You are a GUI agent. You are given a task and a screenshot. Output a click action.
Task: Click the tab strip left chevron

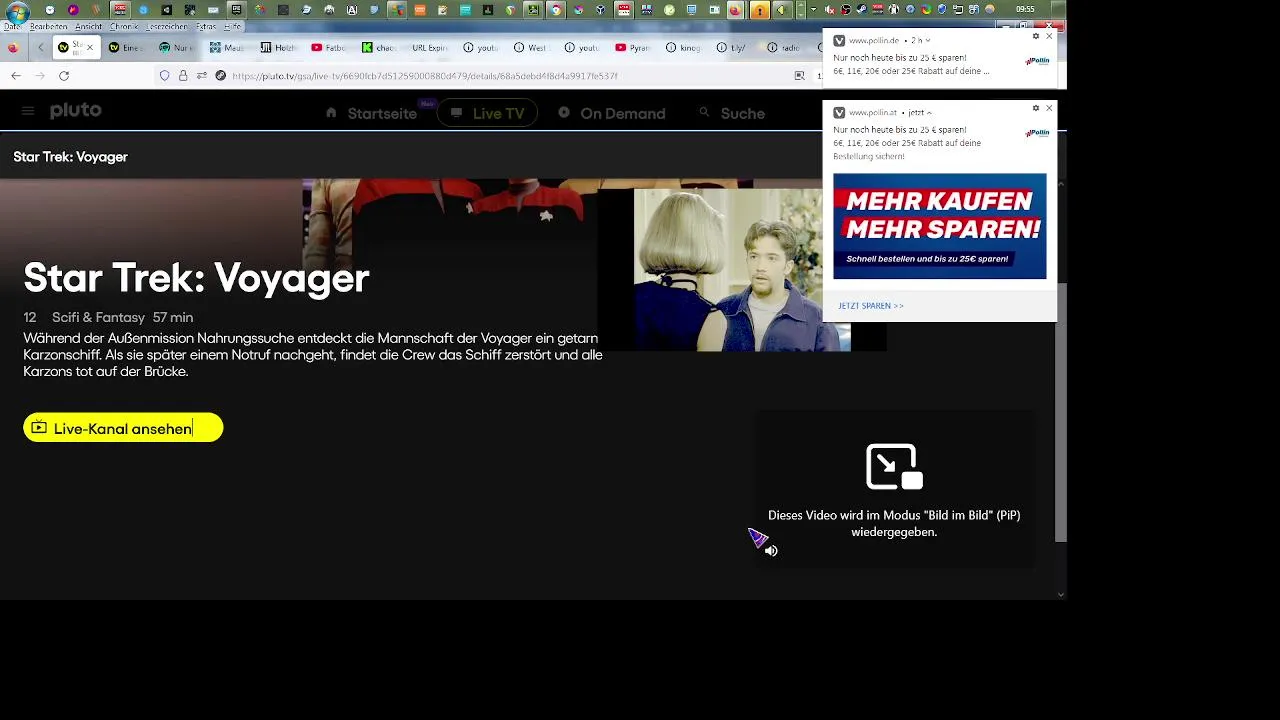tap(40, 47)
